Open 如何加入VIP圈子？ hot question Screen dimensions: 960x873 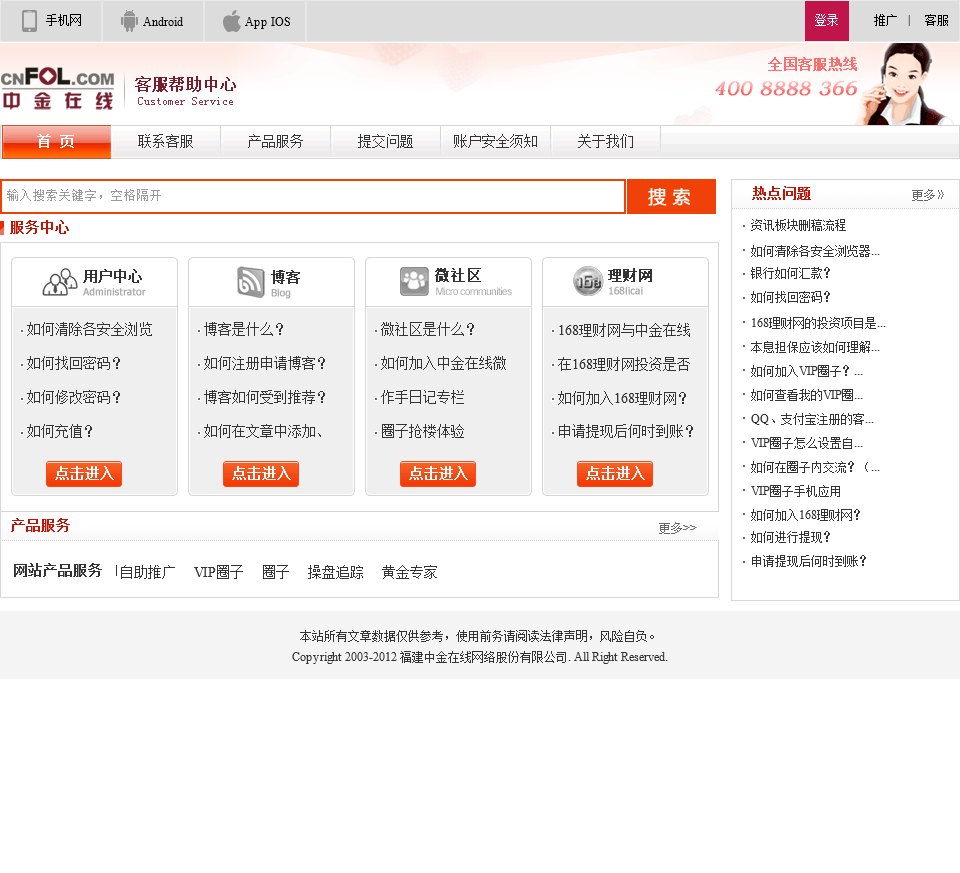tap(806, 371)
